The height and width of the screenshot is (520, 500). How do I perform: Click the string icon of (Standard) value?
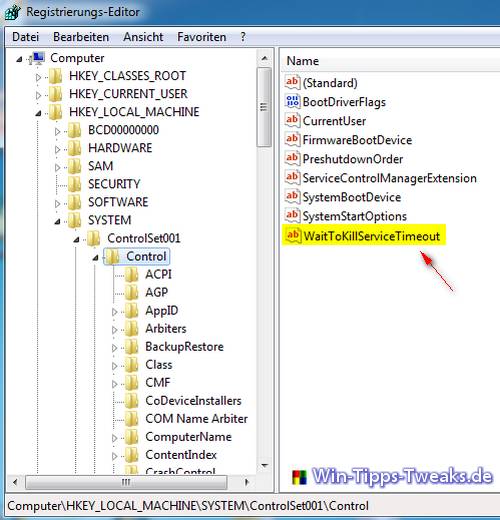click(292, 82)
